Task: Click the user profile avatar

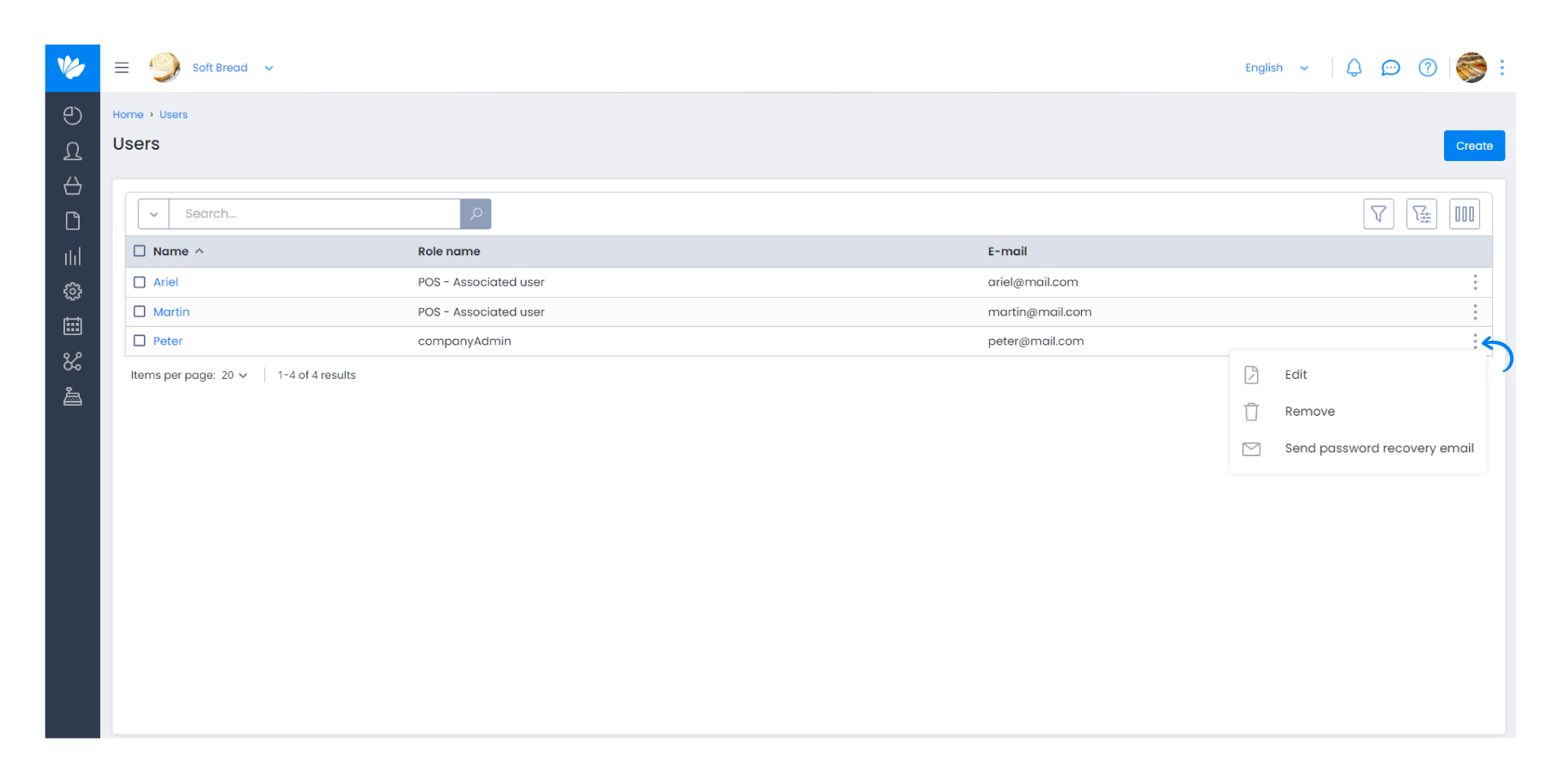Action: (1471, 68)
